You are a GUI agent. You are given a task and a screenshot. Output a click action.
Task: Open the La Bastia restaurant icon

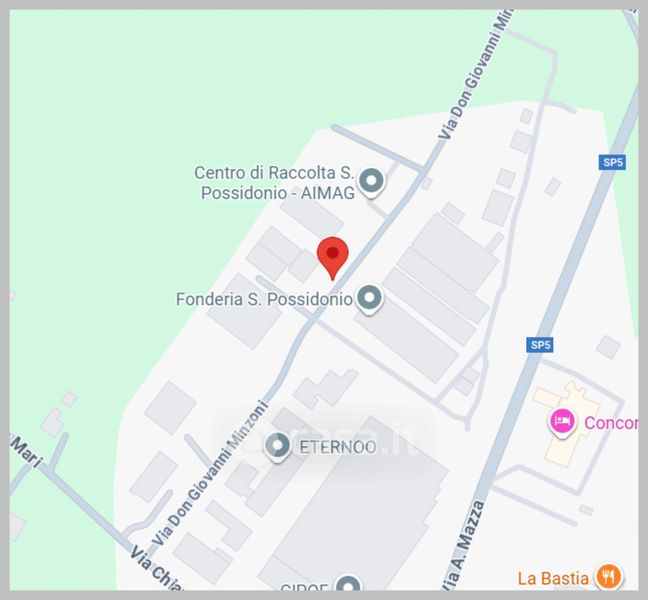click(x=608, y=576)
